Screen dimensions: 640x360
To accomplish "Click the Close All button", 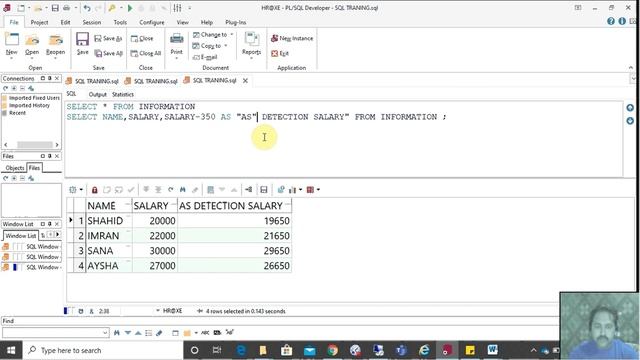I will (146, 53).
